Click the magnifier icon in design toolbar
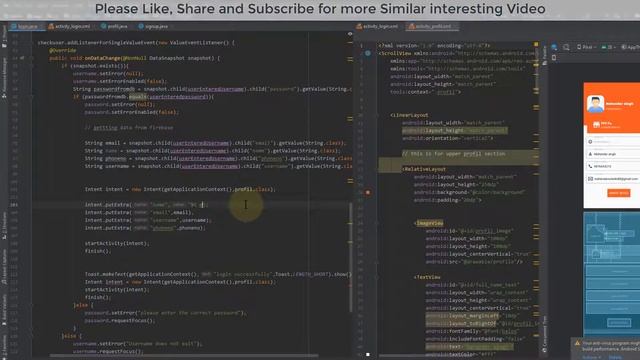This screenshot has width=640, height=360. pos(566,47)
